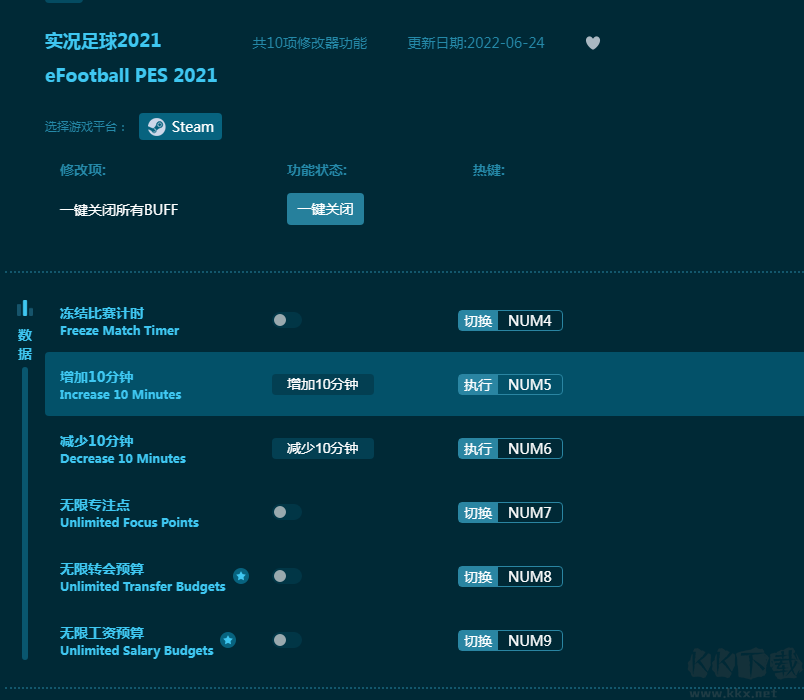Click the 减少10分钟 execute button

(322, 449)
